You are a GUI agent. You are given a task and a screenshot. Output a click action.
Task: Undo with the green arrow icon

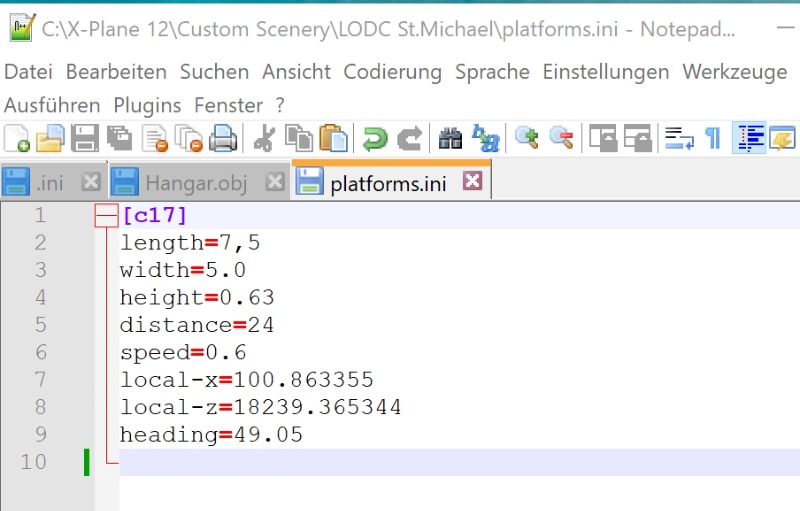tap(375, 138)
